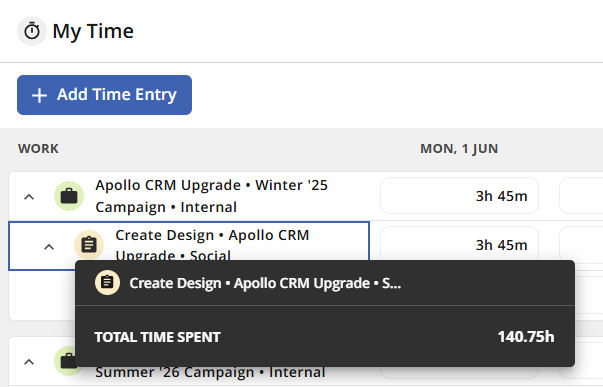
Task: Click the My Time page heading
Action: 93,31
